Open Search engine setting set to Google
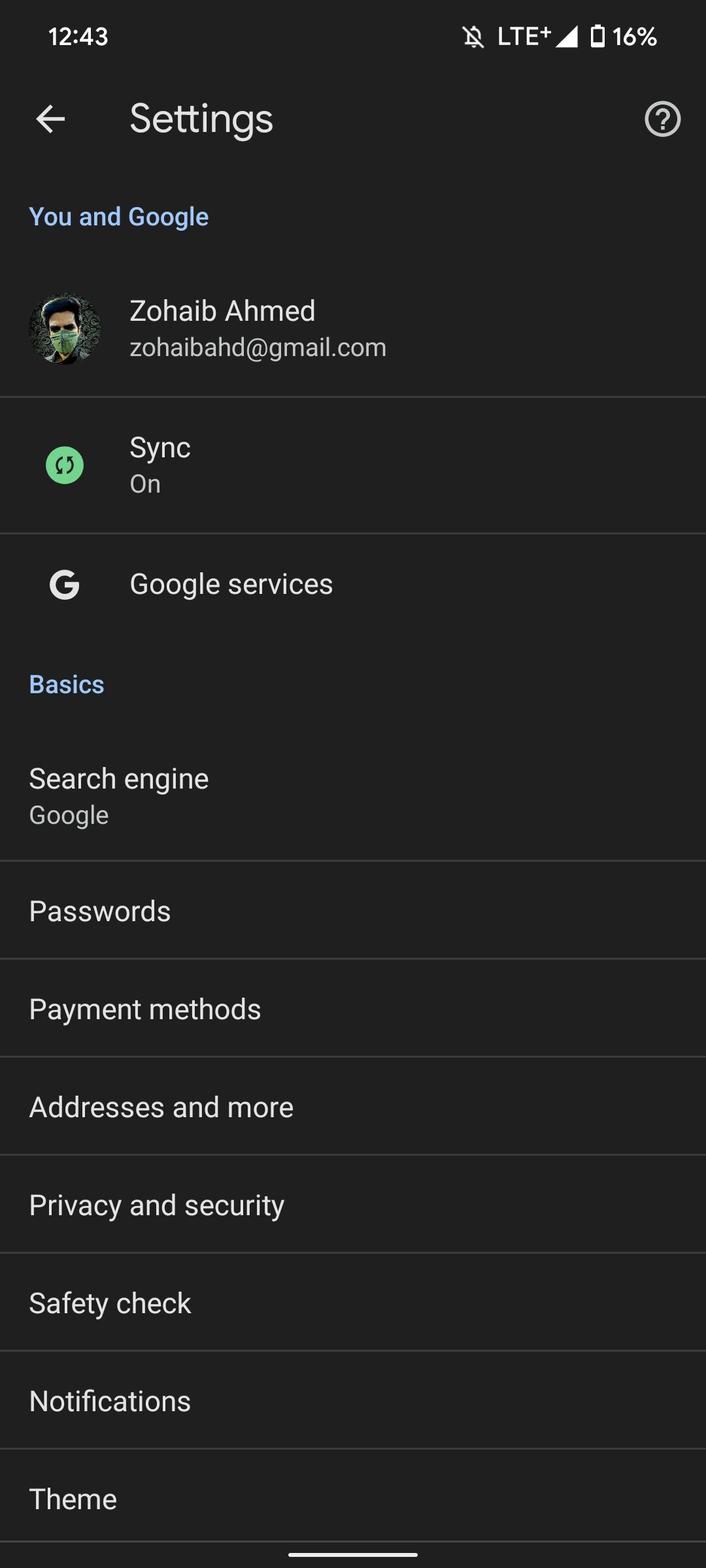Viewport: 706px width, 1568px height. tap(353, 796)
